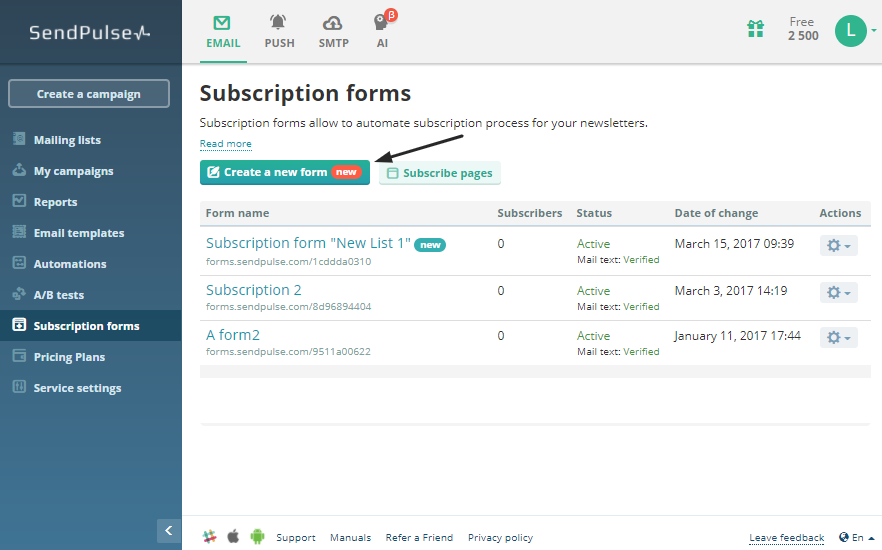Screen dimensions: 882x550
Task: Click the Subscribers column header
Action: pyautogui.click(x=530, y=213)
